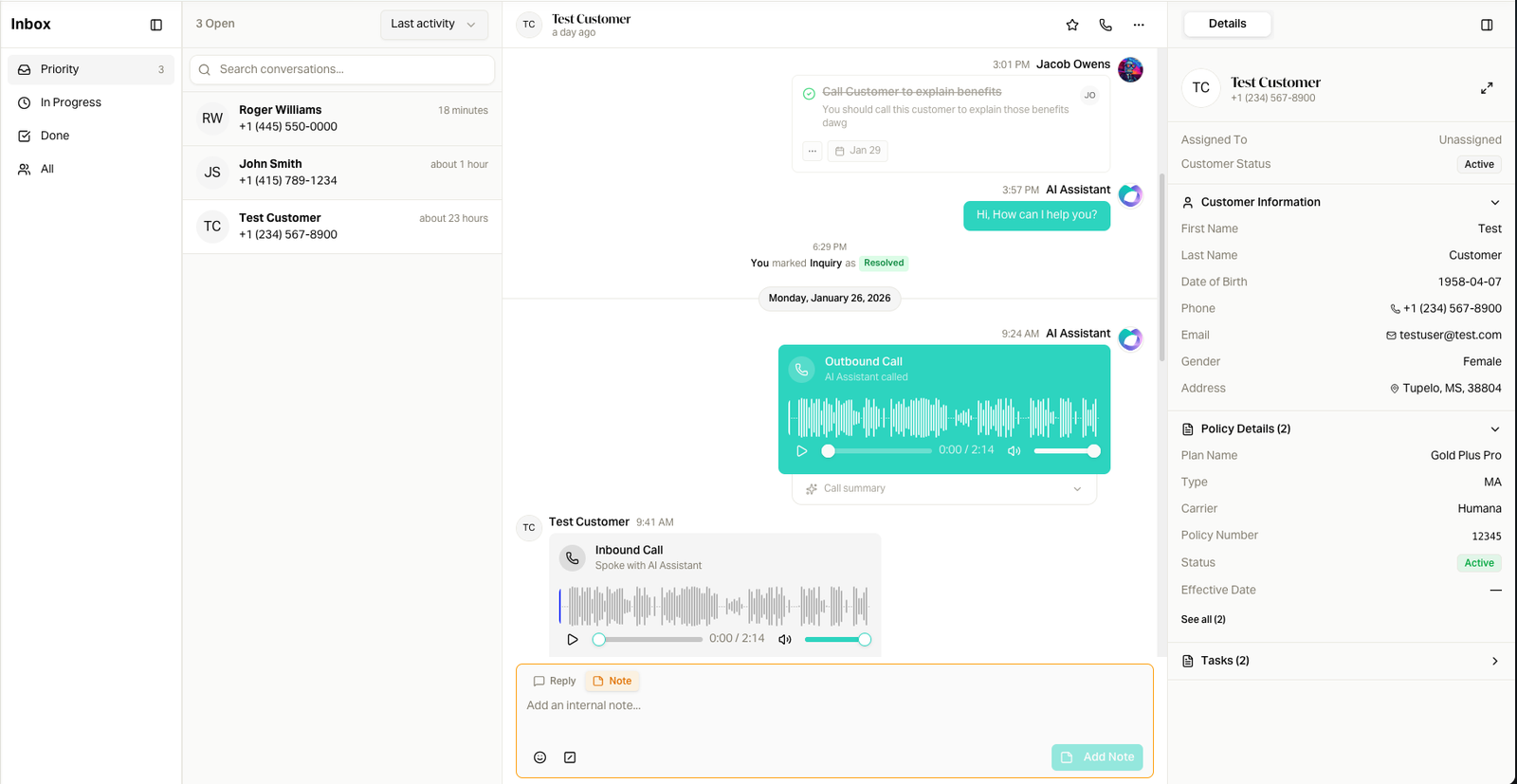The image size is (1517, 784).
Task: Switch to the Note tab
Action: coord(612,682)
